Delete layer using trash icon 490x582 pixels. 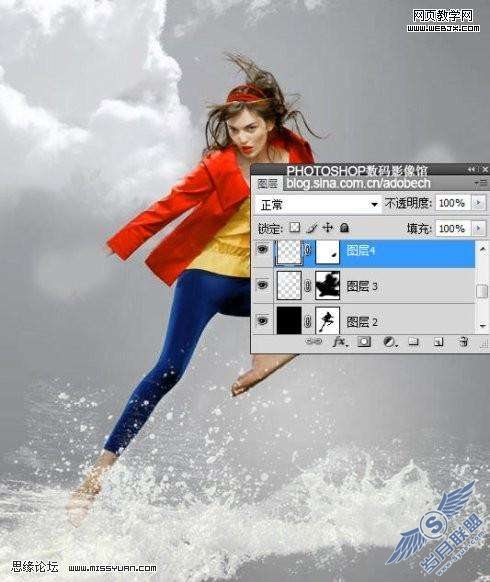[463, 342]
